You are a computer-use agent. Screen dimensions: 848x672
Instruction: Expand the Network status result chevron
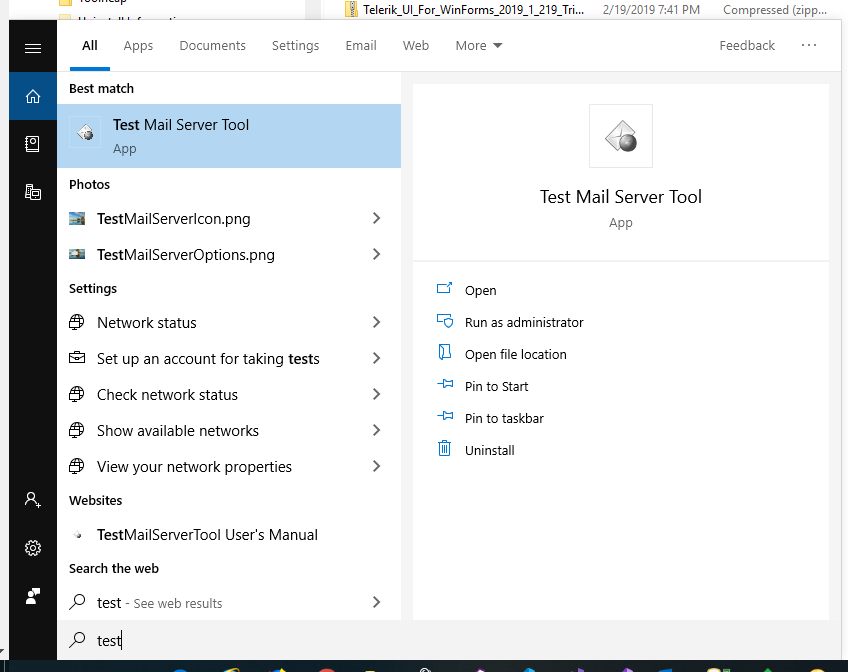click(376, 323)
